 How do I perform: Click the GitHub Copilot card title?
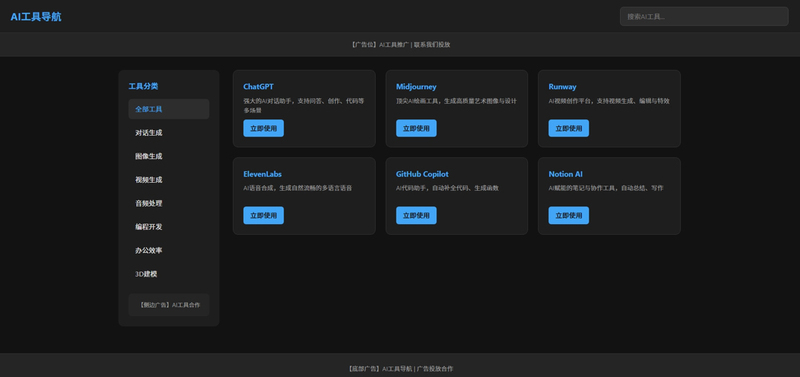tap(422, 174)
